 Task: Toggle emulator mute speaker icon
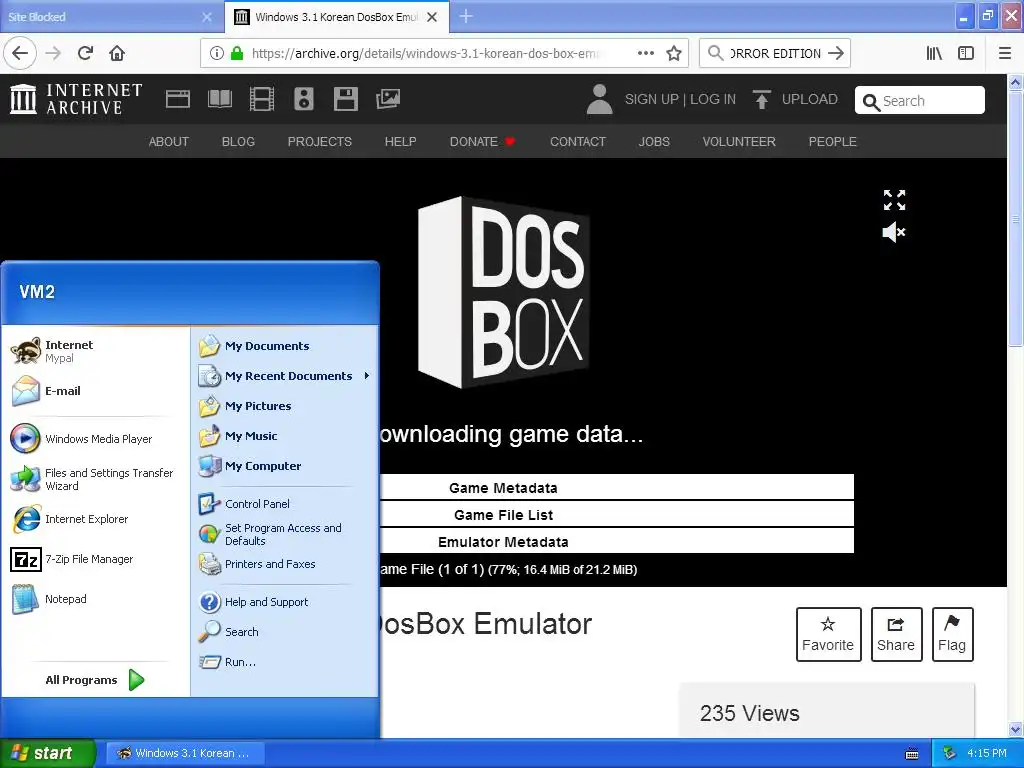tap(894, 232)
